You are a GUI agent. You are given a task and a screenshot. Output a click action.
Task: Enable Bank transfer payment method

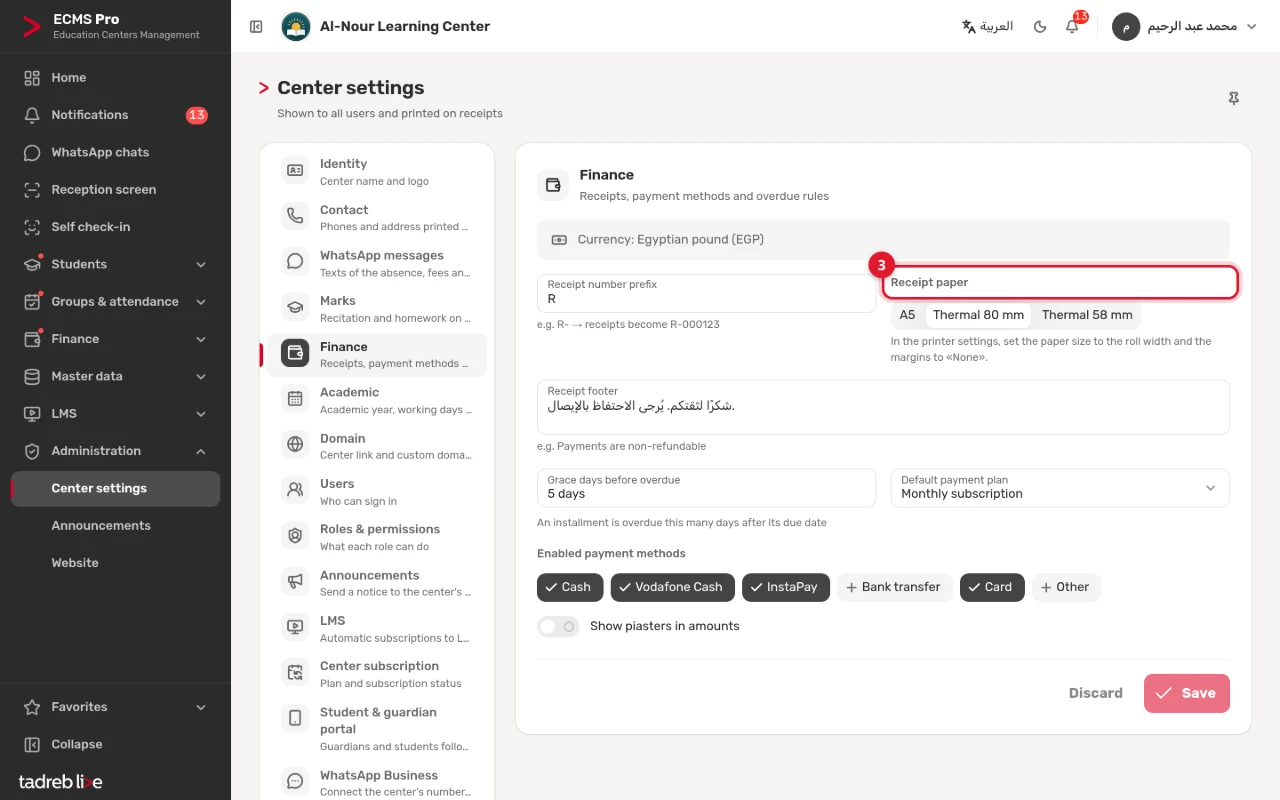click(x=894, y=587)
